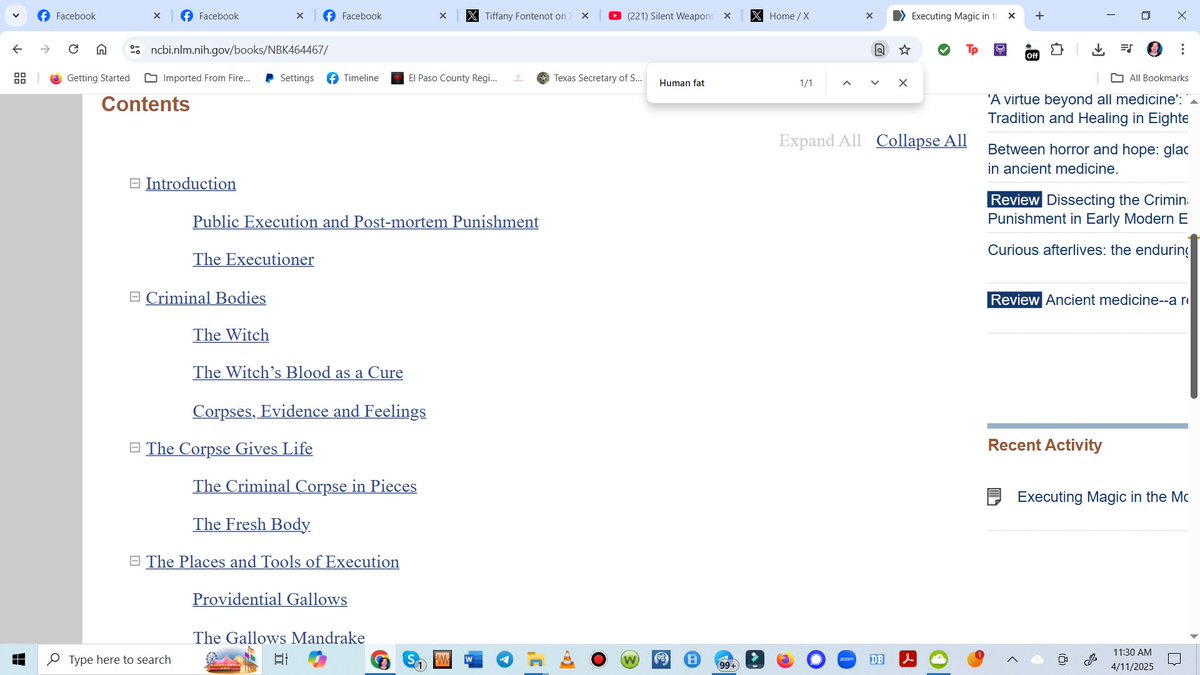Click the Expand All link
1200x675 pixels.
(x=820, y=141)
